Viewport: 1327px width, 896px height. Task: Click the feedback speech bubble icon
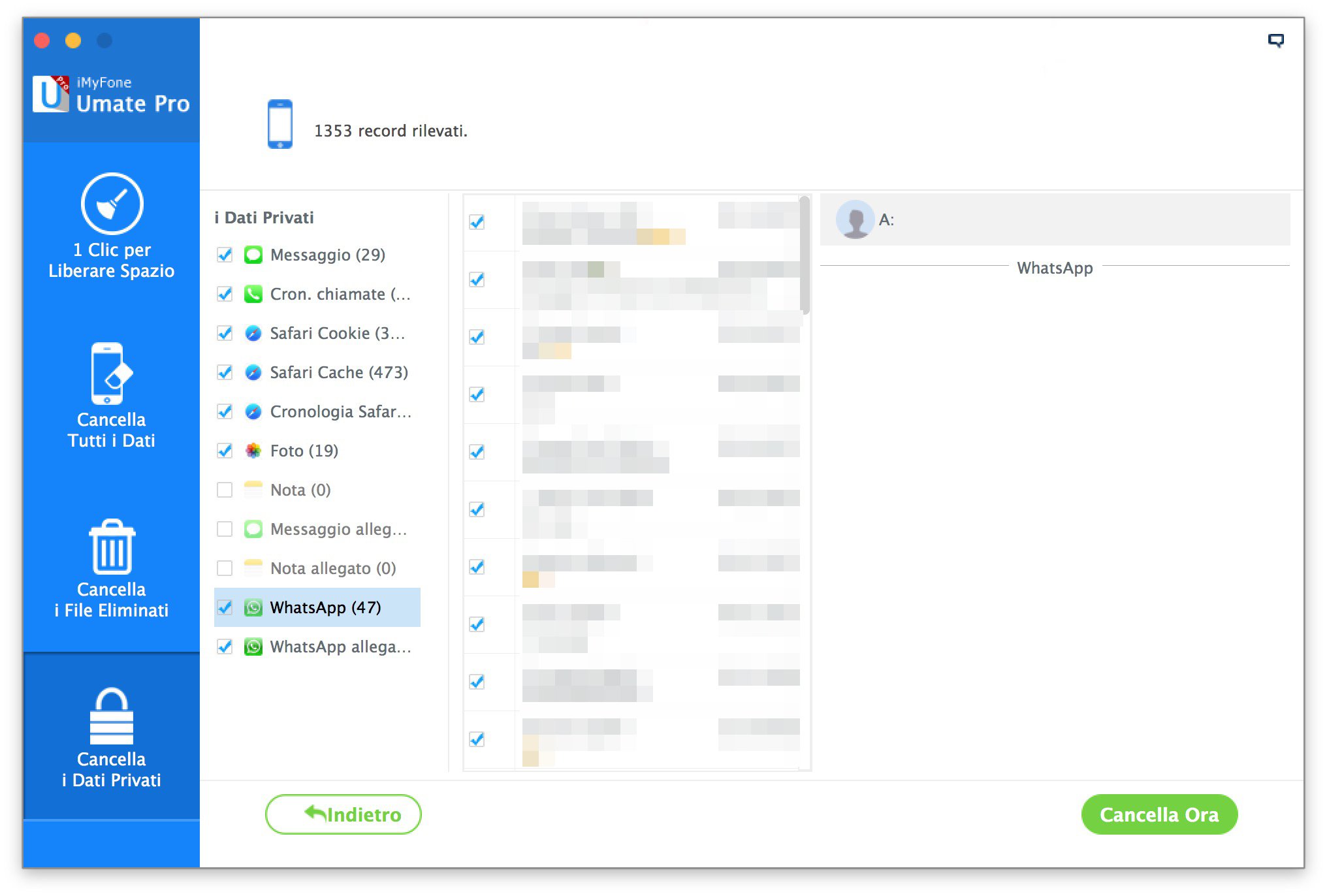(1275, 40)
